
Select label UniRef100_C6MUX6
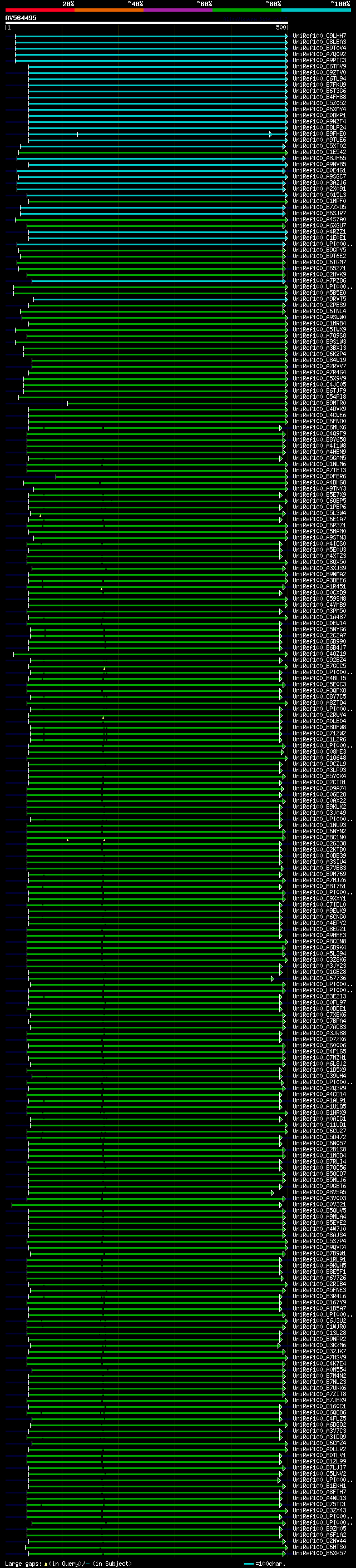click(x=319, y=427)
